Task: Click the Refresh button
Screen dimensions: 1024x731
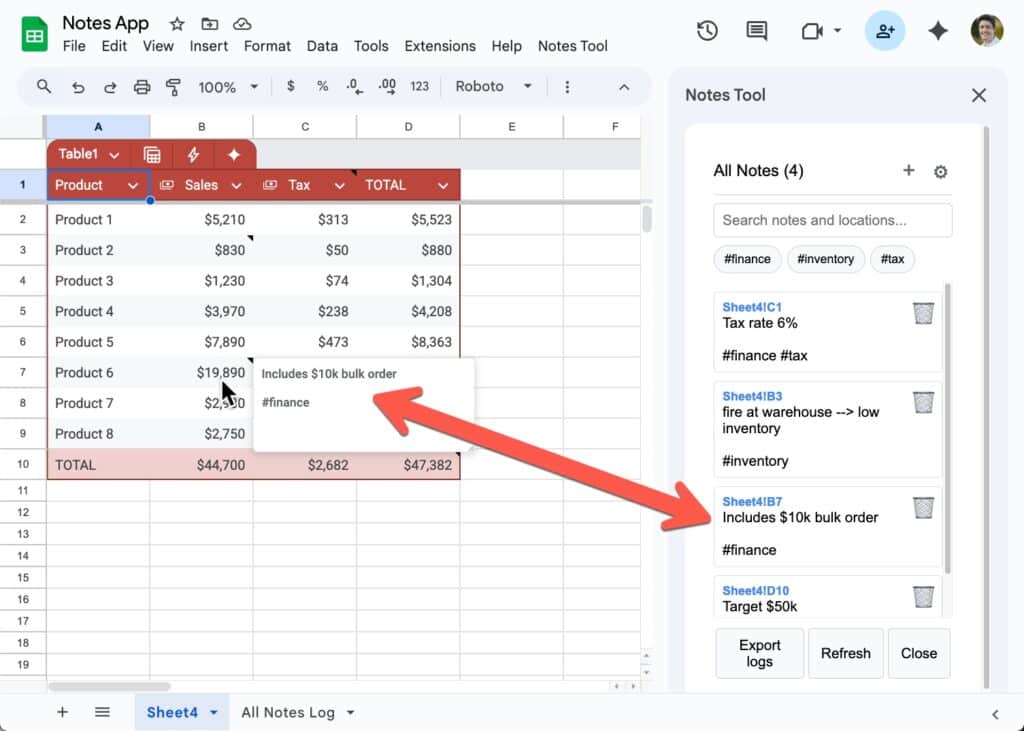Action: pyautogui.click(x=845, y=653)
